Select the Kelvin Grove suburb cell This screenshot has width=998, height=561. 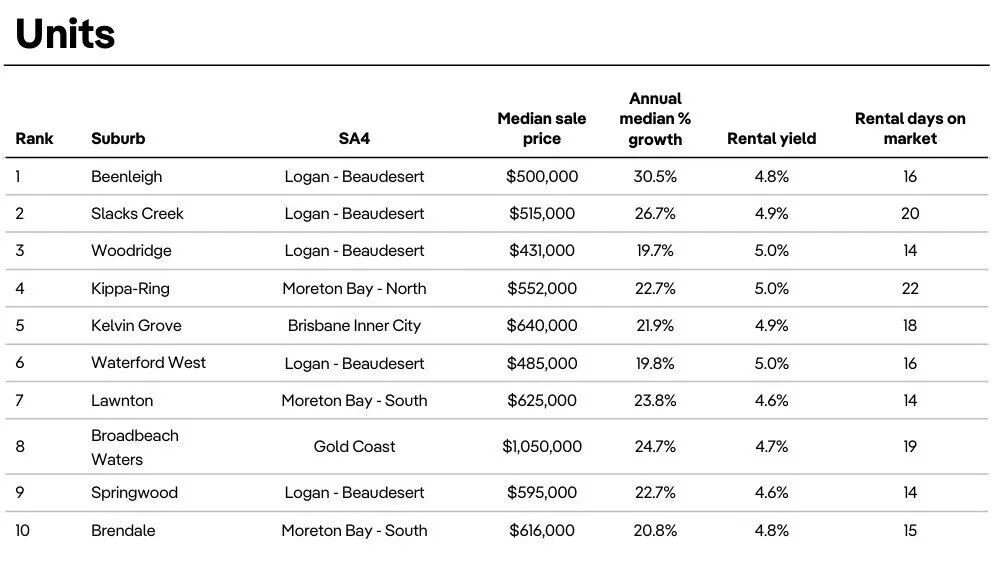click(136, 326)
